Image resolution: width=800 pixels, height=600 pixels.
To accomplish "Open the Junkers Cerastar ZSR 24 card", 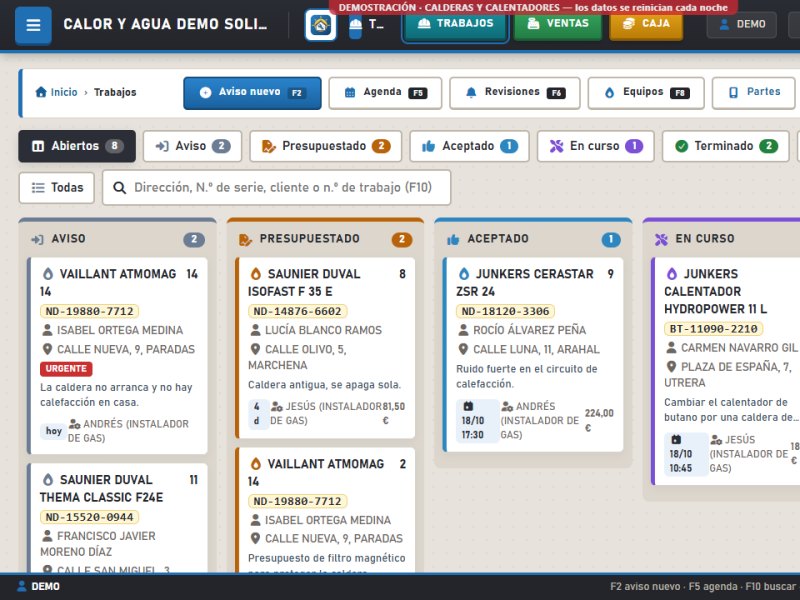I will pos(534,355).
